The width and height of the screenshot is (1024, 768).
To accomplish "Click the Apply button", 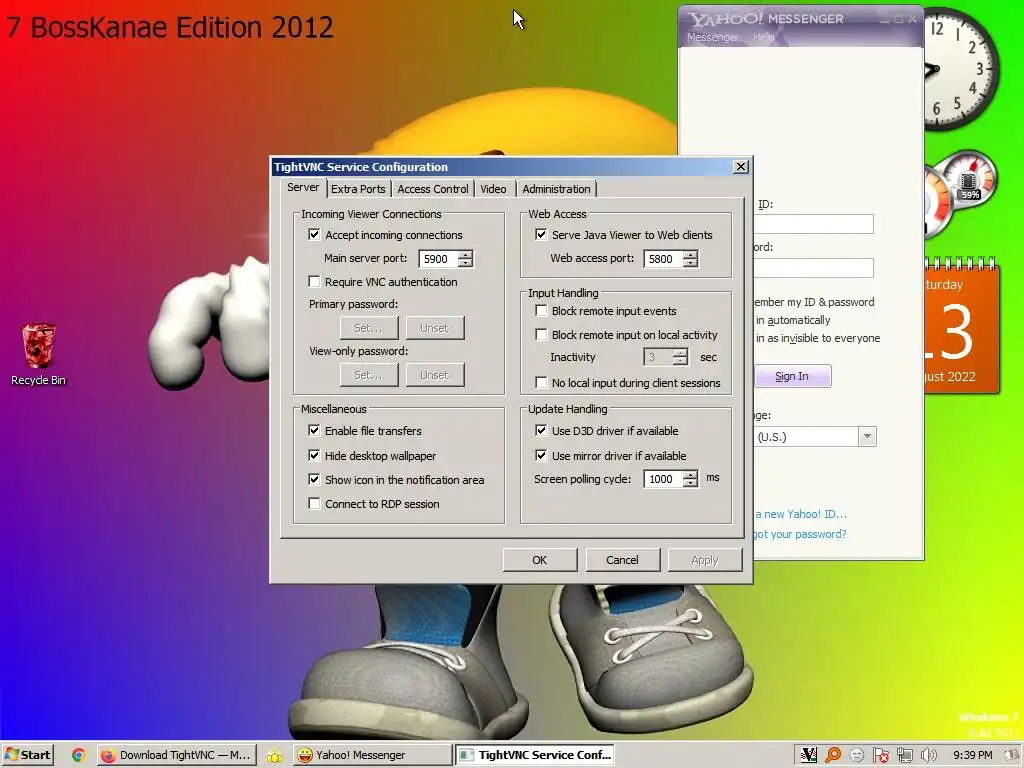I will 705,560.
